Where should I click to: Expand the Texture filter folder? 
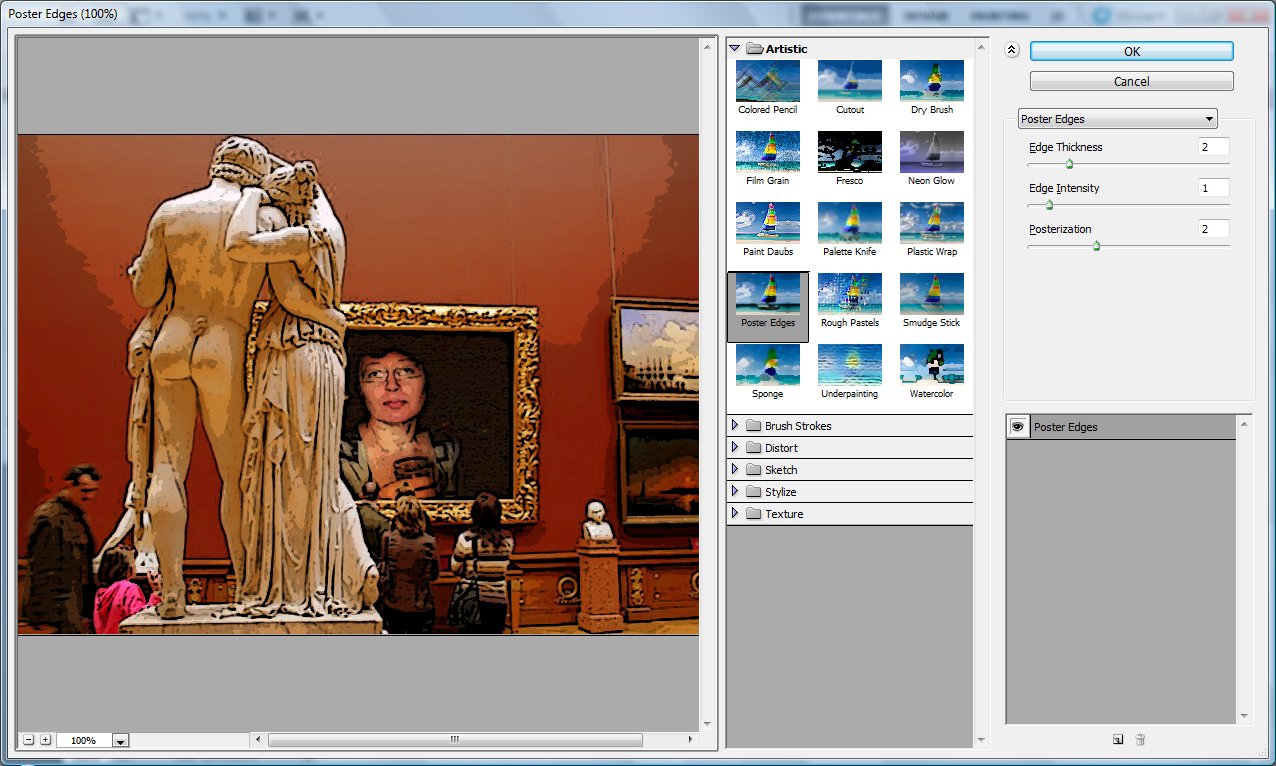735,513
